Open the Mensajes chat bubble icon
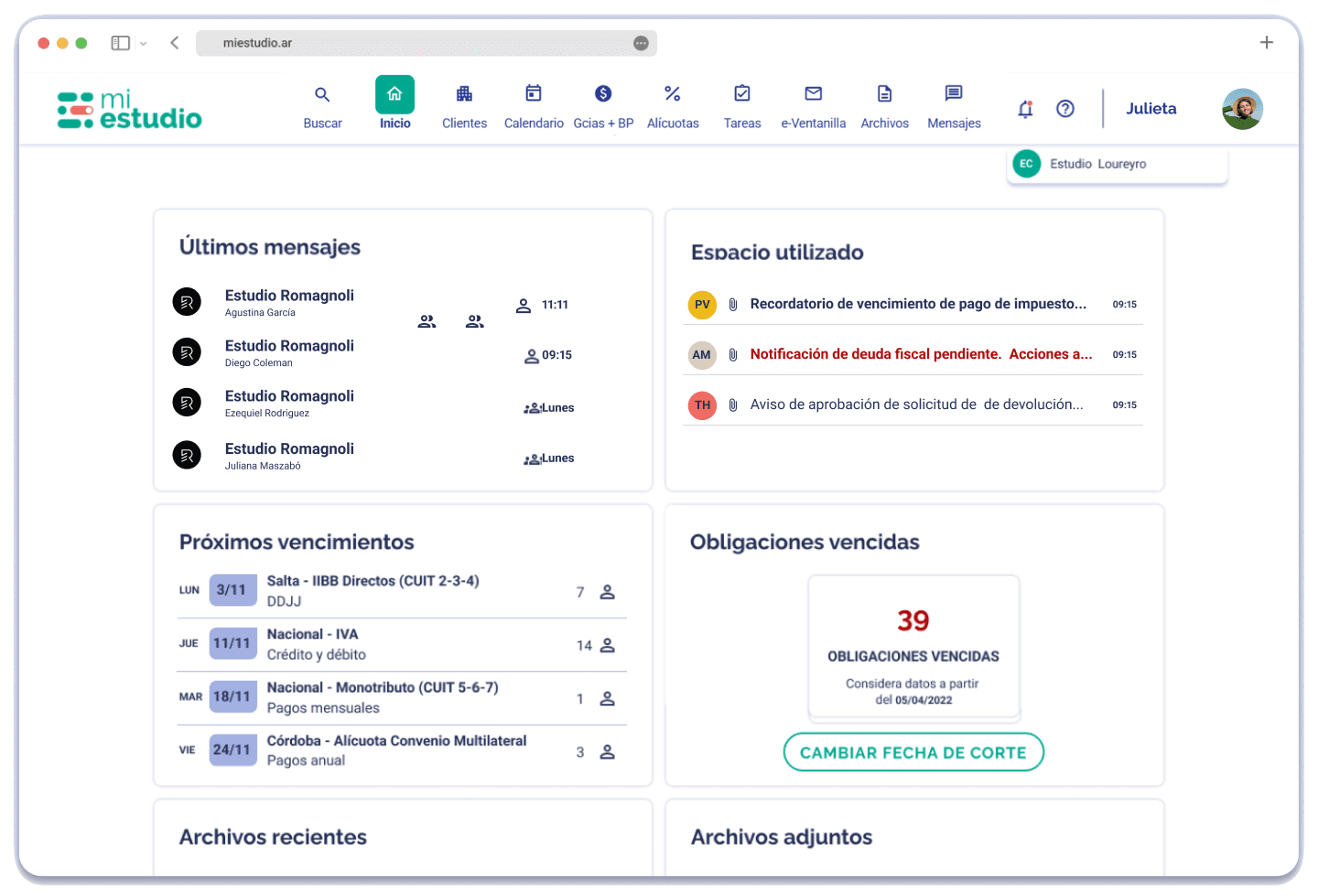The image size is (1318, 896). tap(954, 93)
